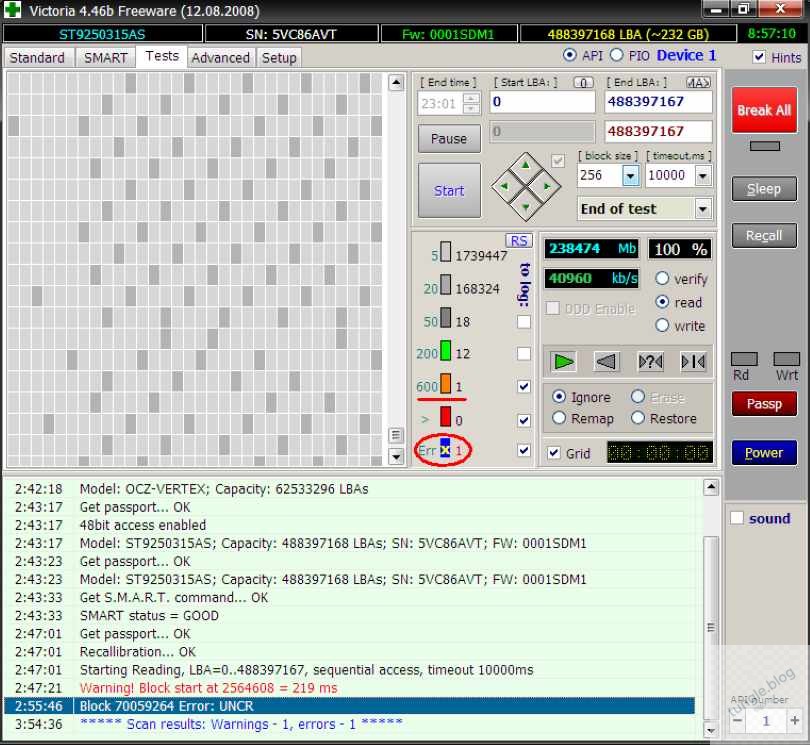Screen dimensions: 810x745
Task: Click the Start LBA zero reset button
Action: click(x=583, y=83)
